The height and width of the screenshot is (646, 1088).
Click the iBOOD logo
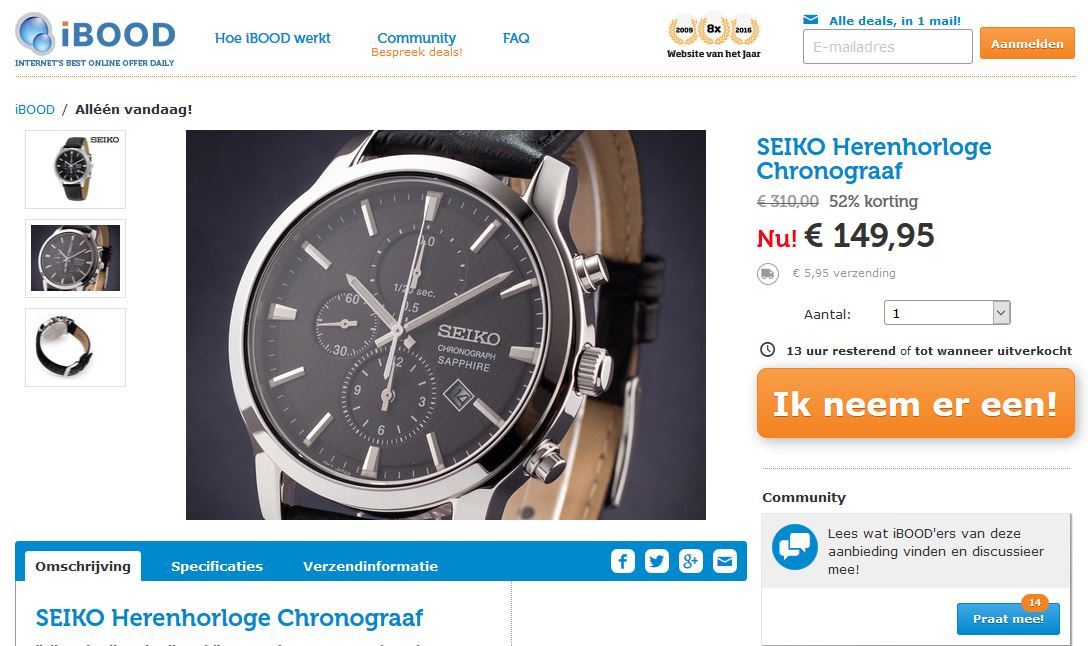(x=95, y=40)
